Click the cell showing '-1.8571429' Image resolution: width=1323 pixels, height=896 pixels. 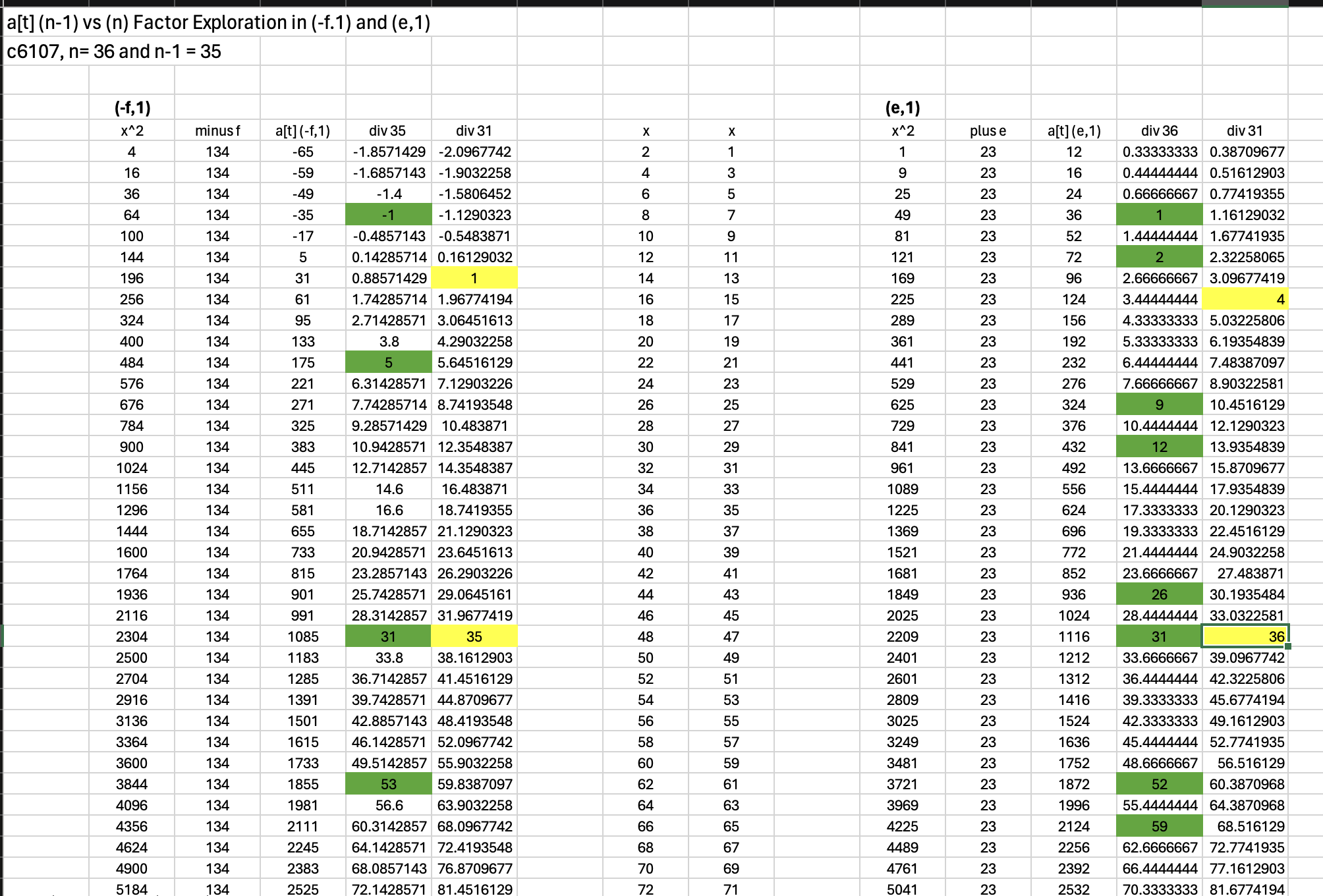[x=389, y=152]
